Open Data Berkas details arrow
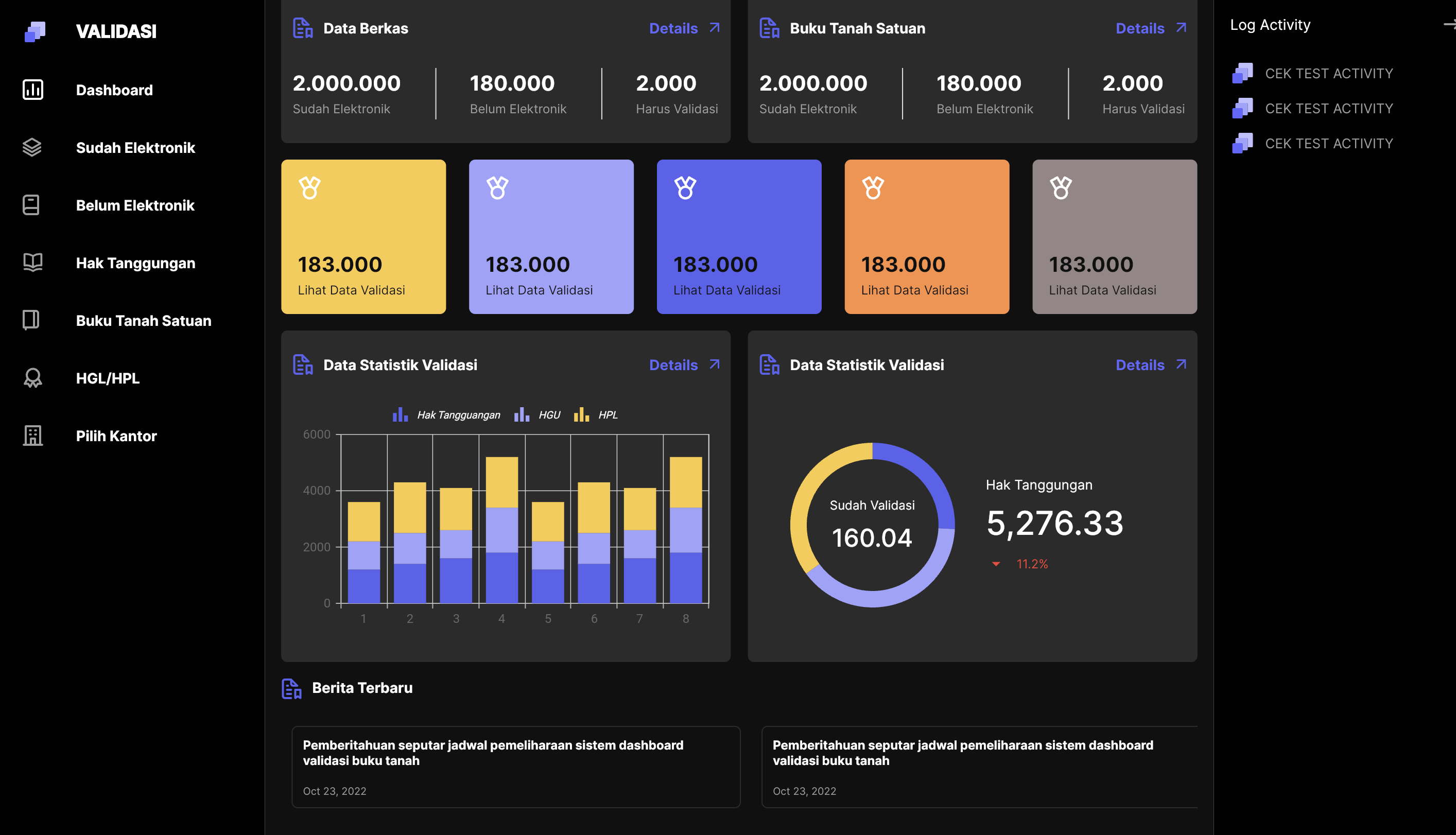The height and width of the screenshot is (835, 1456). click(x=715, y=28)
